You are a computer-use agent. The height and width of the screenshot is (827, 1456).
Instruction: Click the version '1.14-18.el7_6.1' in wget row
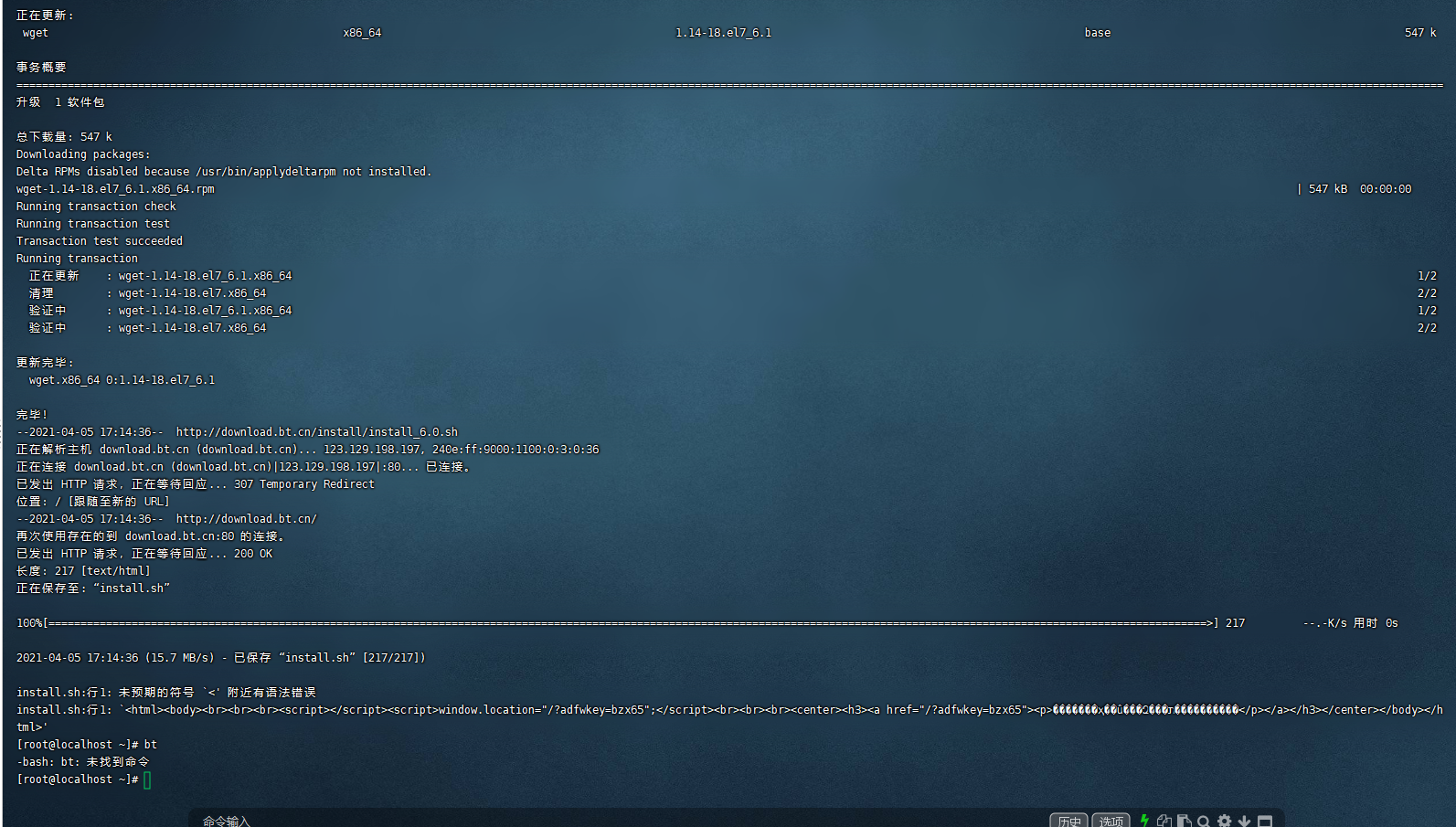[x=723, y=33]
